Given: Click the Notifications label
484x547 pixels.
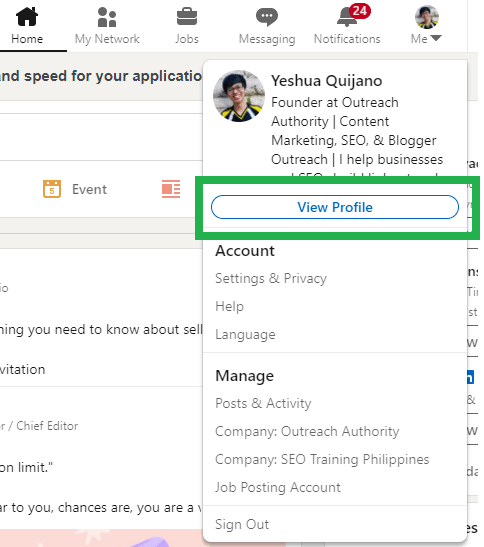Looking at the screenshot, I should [347, 39].
